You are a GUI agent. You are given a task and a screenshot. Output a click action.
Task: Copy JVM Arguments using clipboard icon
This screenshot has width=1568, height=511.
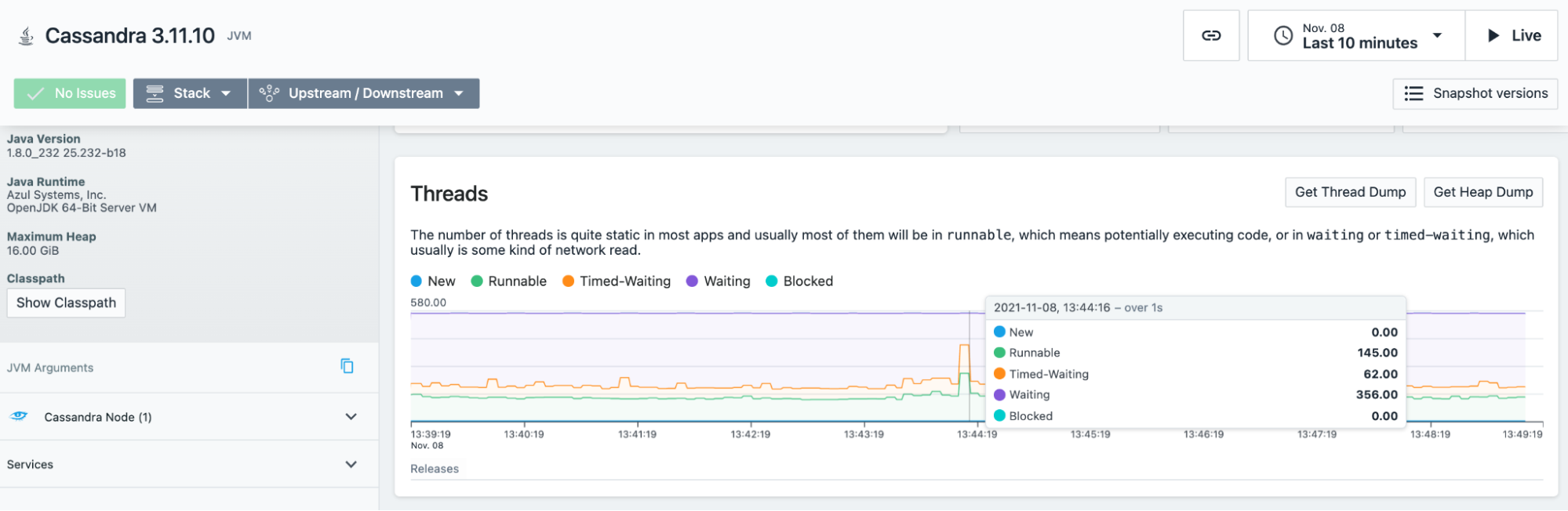347,366
